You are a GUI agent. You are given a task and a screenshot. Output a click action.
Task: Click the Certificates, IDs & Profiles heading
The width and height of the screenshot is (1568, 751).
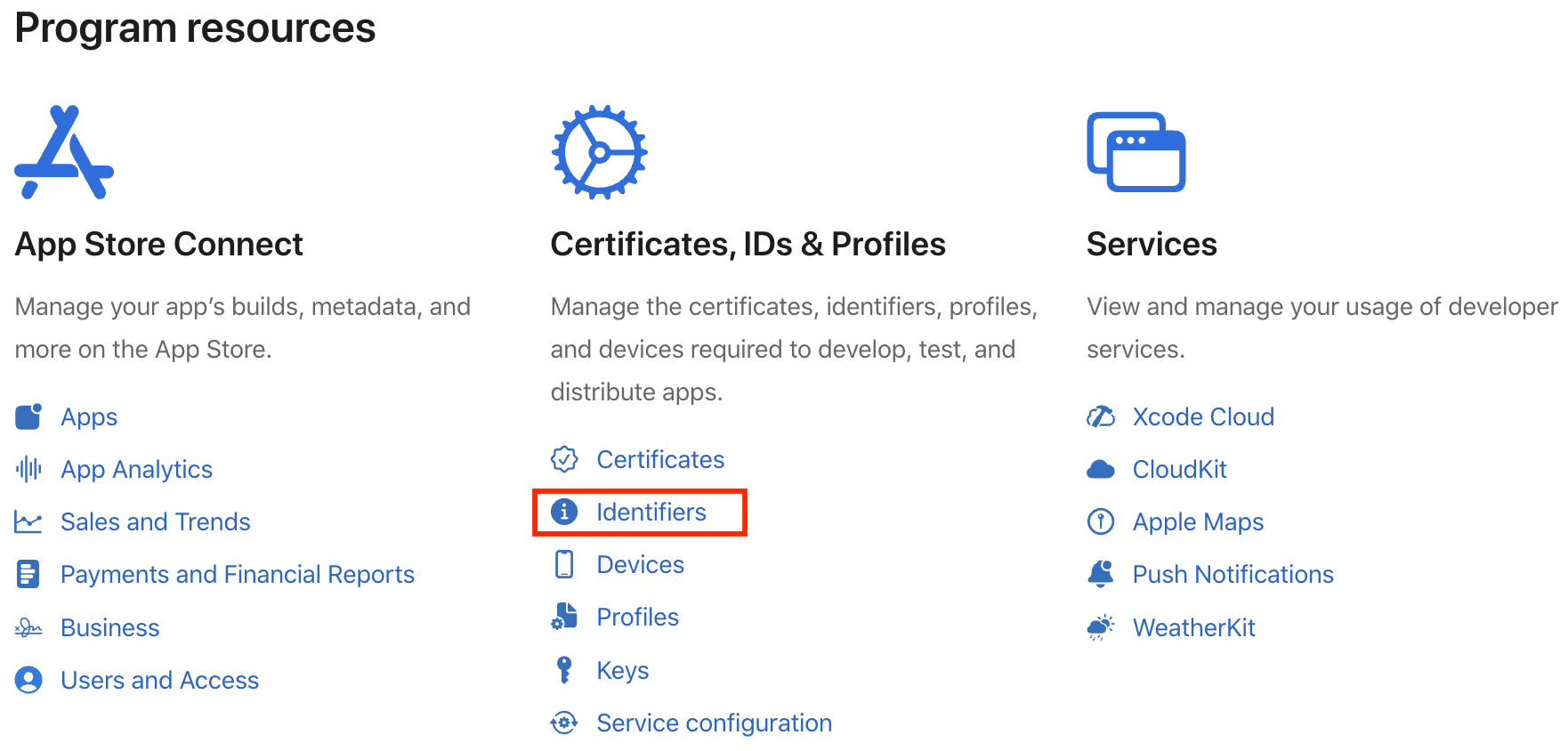748,244
